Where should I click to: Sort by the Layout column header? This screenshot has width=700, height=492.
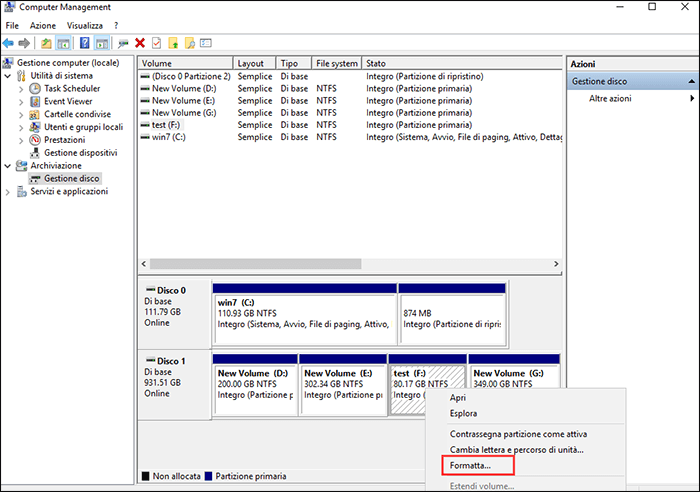tap(254, 63)
